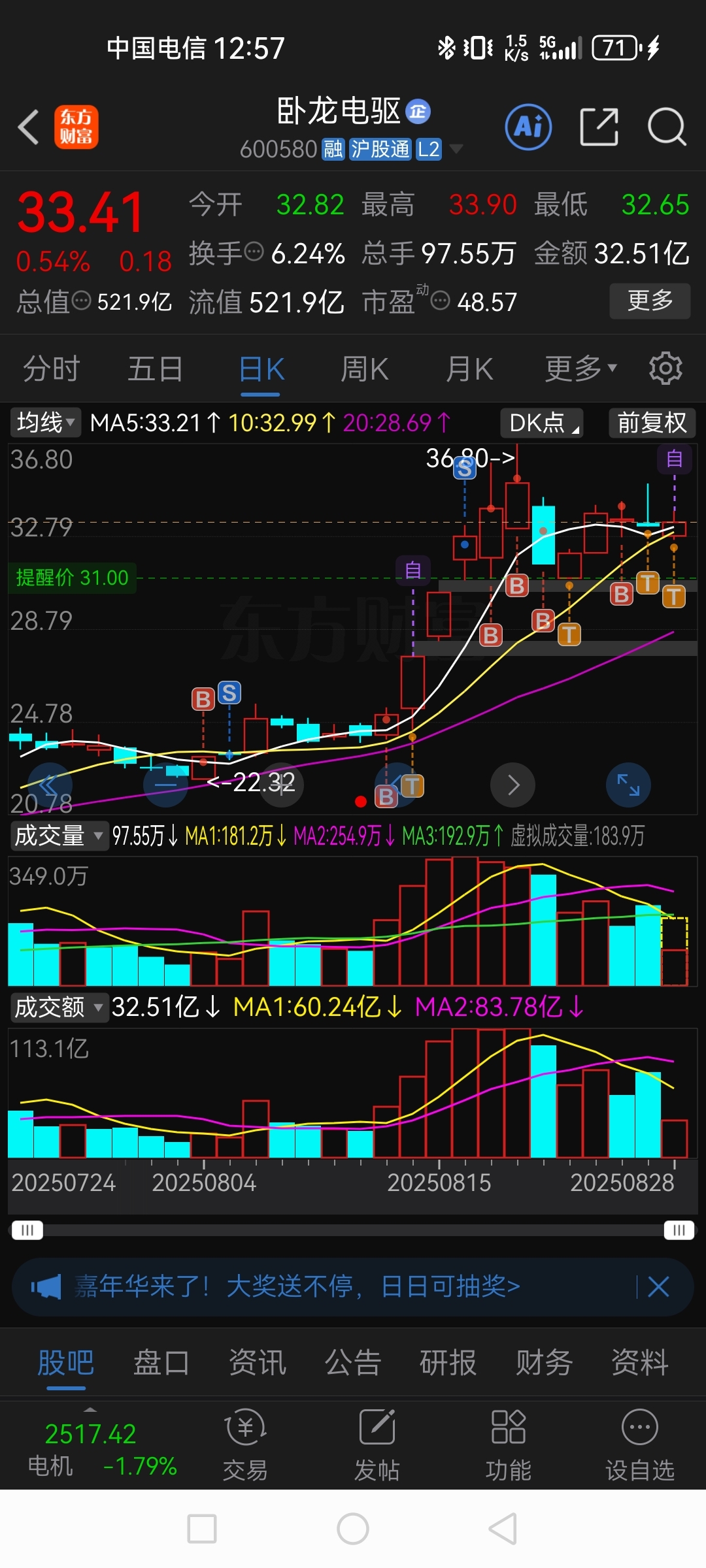Screen dimensions: 706x1568
Task: Go back with the left arrow
Action: [x=29, y=127]
